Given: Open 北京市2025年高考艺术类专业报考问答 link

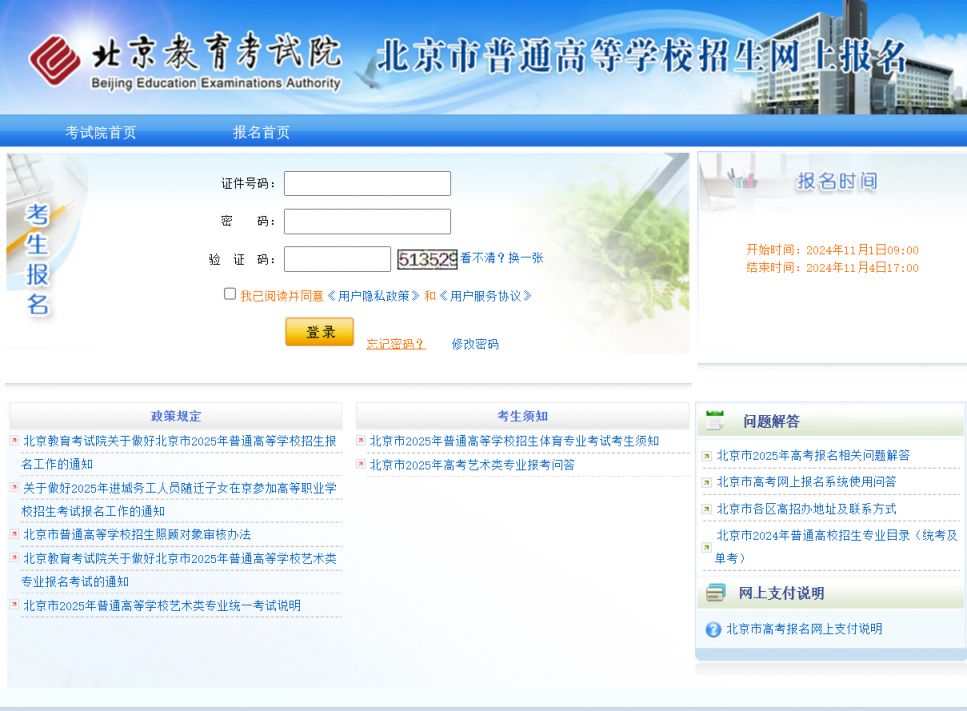Looking at the screenshot, I should tap(472, 465).
